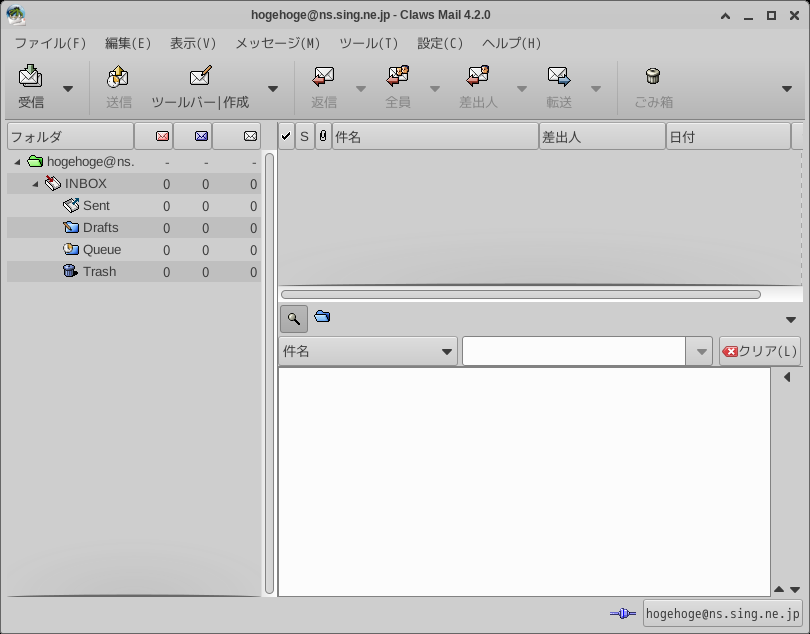Open dropdown arrow next to 転送
810x634 pixels.
596,89
